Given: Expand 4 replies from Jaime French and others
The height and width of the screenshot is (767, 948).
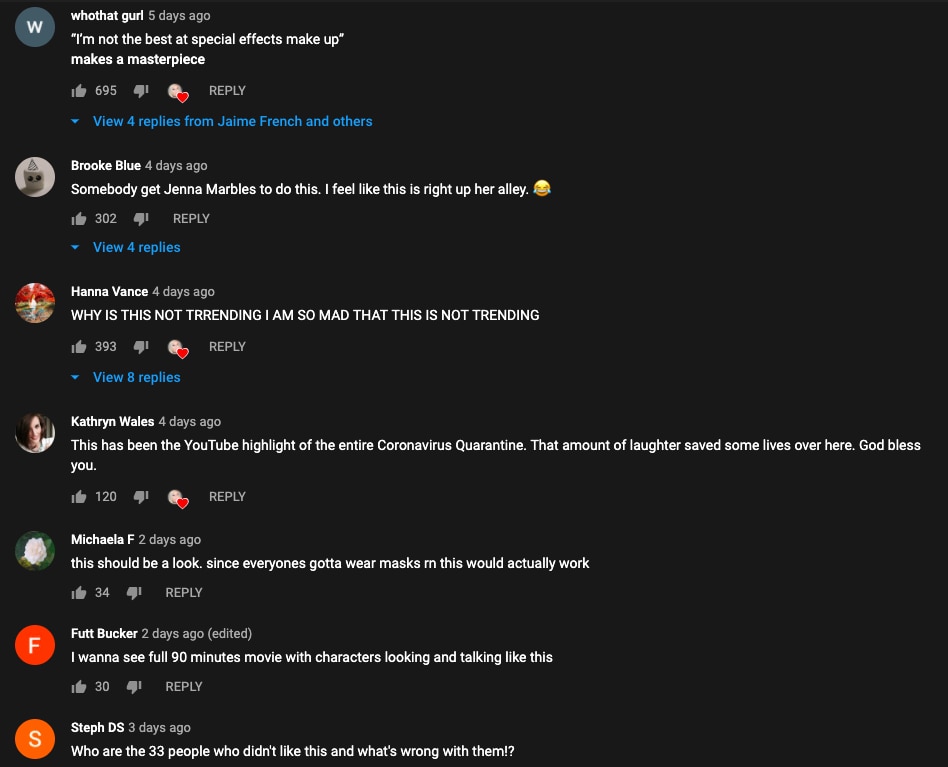Looking at the screenshot, I should tap(232, 121).
